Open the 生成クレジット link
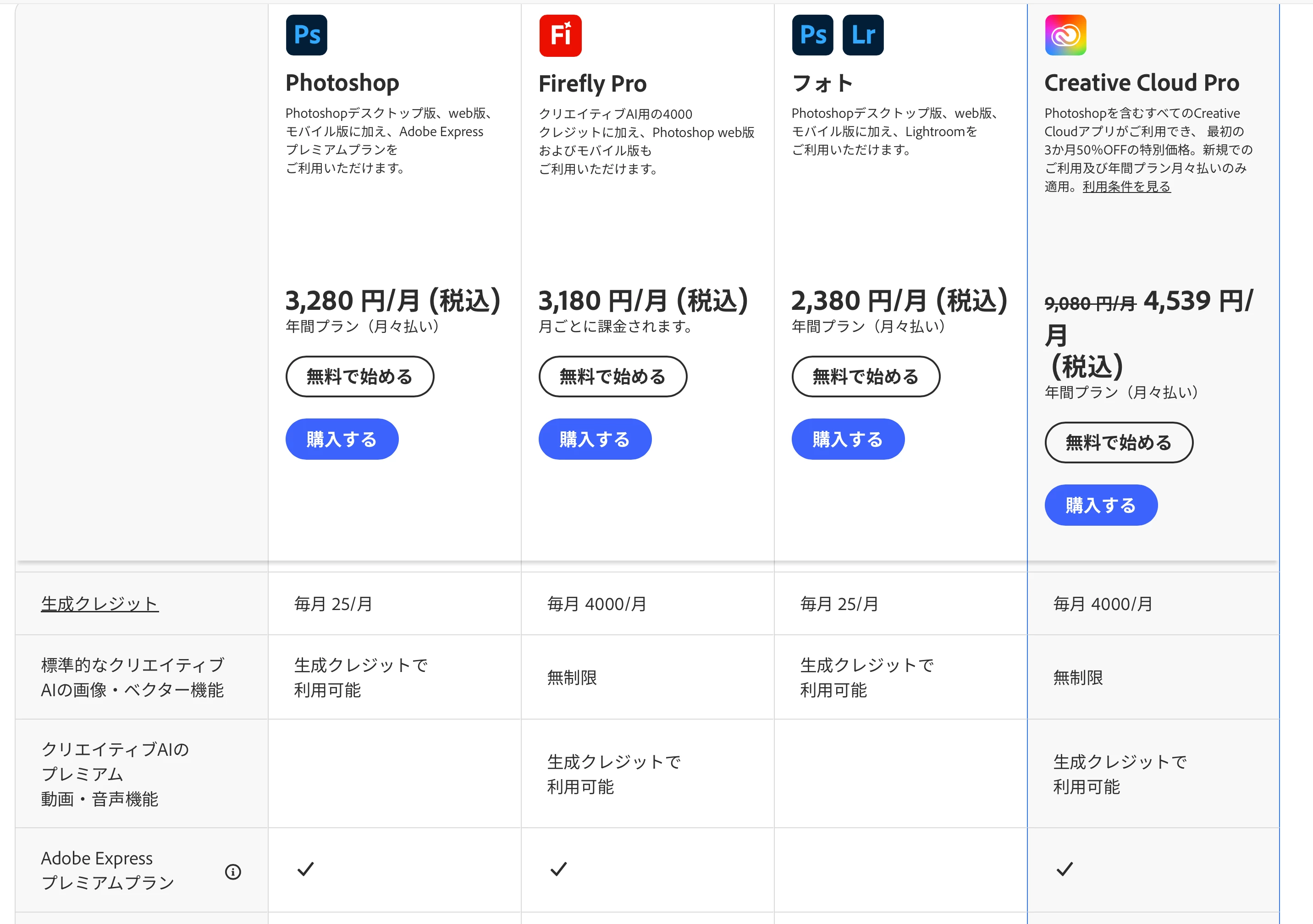Viewport: 1313px width, 924px height. coord(99,604)
